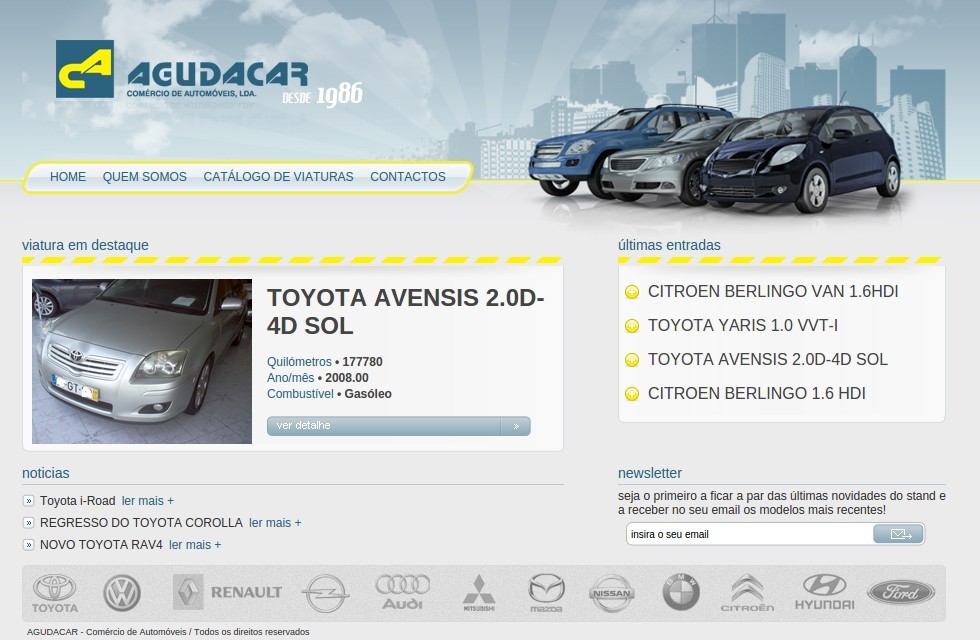Open CITROEN BERLINGO VAN 1.6HDI listing
Screen dimensions: 980x640
[772, 291]
